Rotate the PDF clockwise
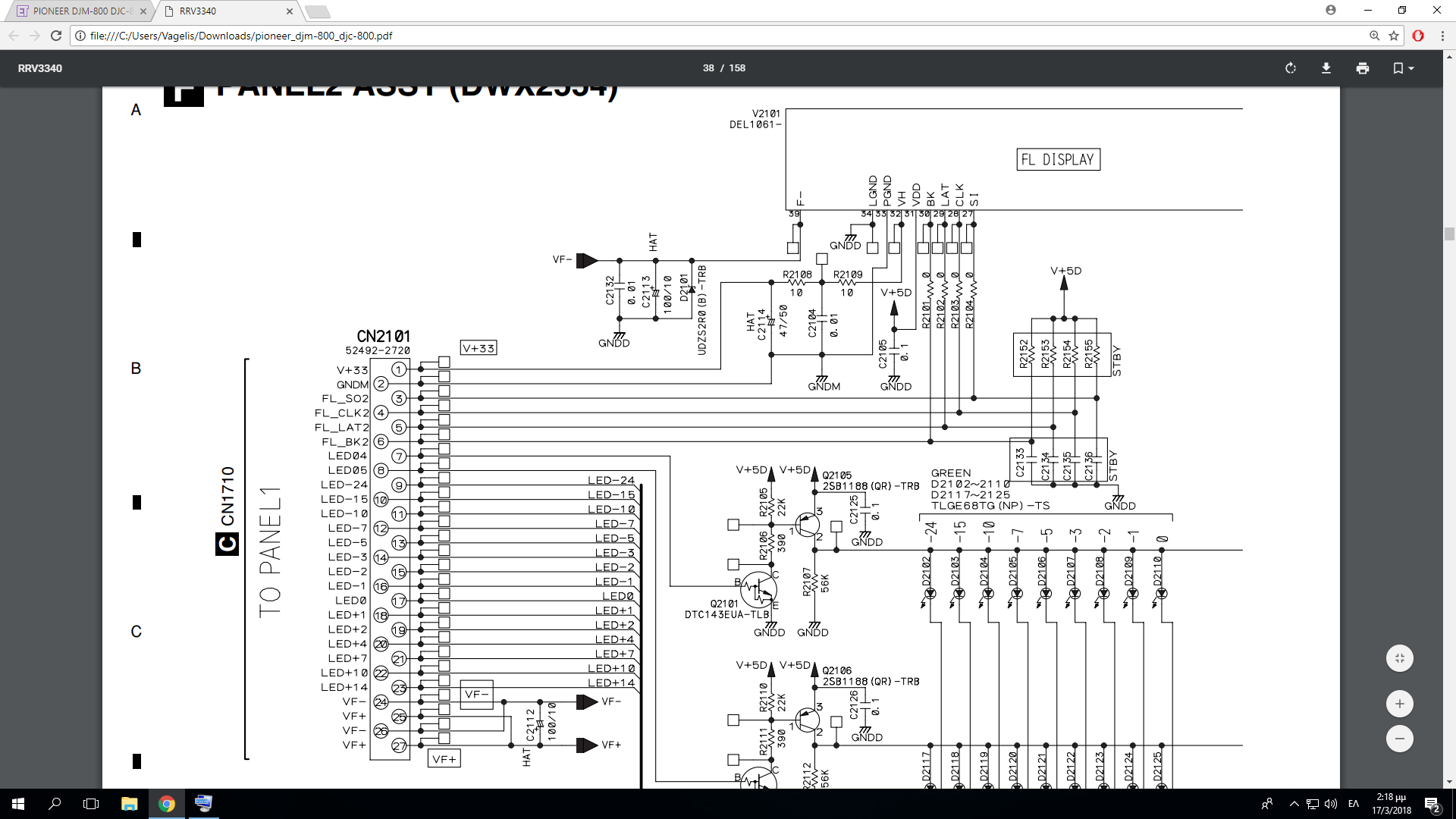 coord(1291,68)
